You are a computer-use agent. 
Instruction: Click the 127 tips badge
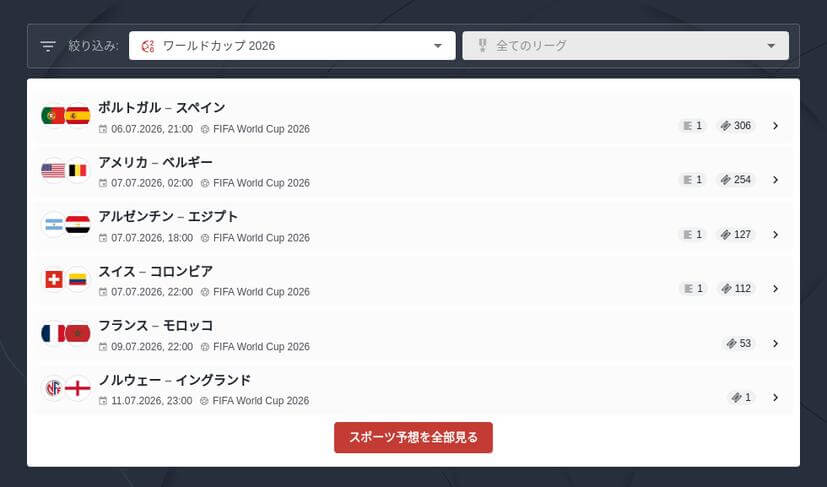pos(736,234)
